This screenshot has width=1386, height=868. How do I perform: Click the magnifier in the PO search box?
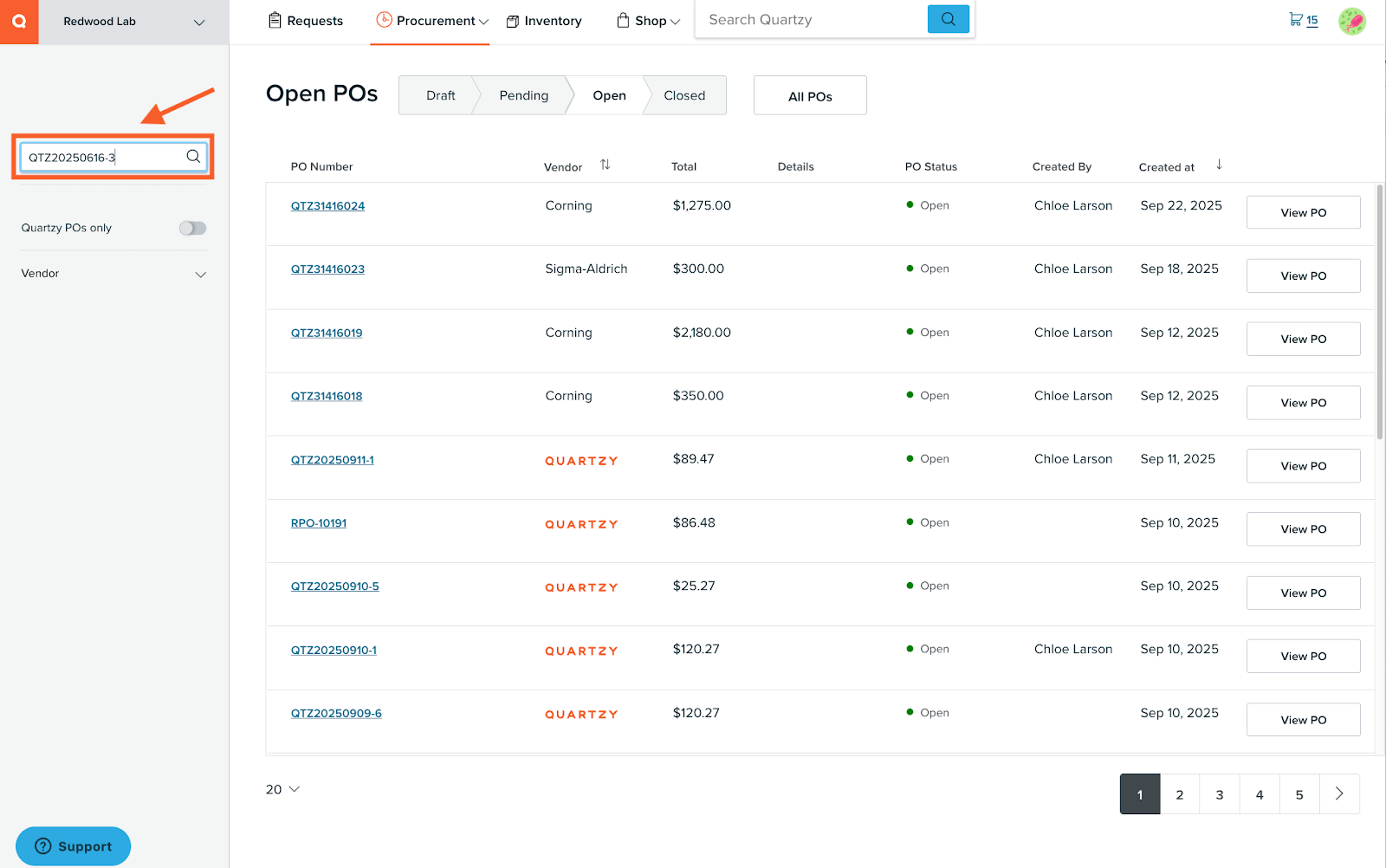192,156
